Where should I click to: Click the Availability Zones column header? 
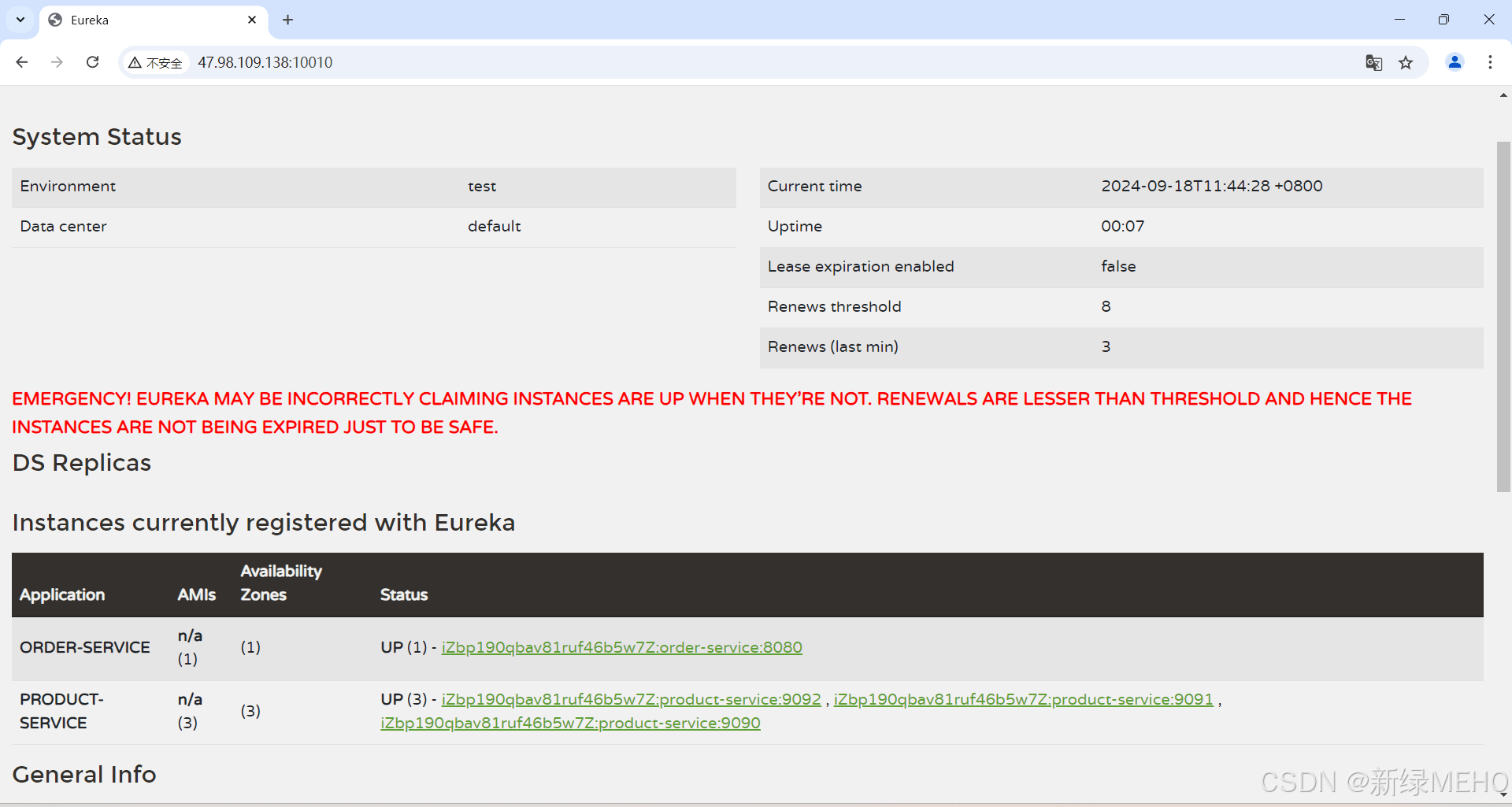pos(281,583)
